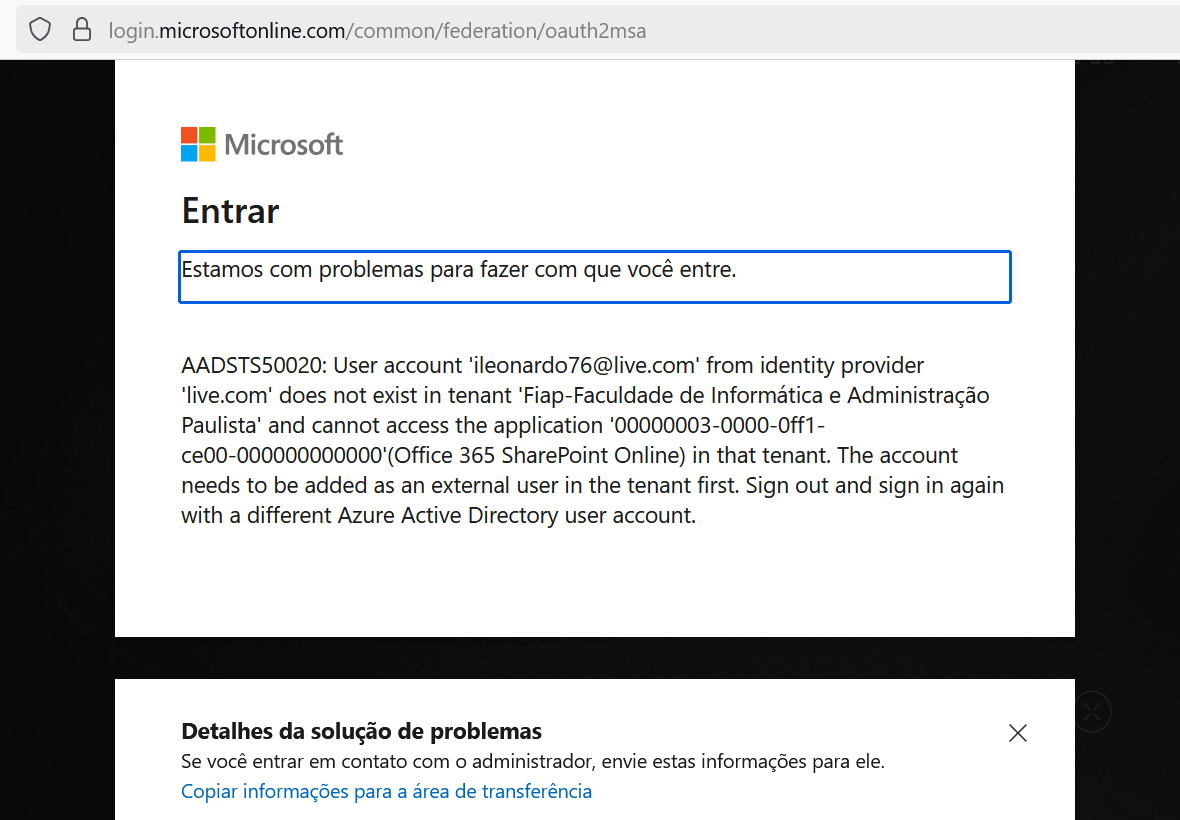Screen dimensions: 1180x820
Task: Click the Microsoft wordmark text
Action: (284, 145)
